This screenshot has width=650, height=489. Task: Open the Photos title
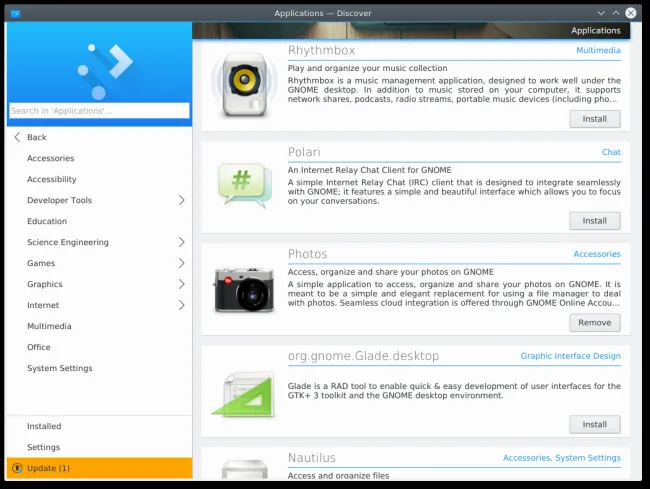pyautogui.click(x=308, y=254)
